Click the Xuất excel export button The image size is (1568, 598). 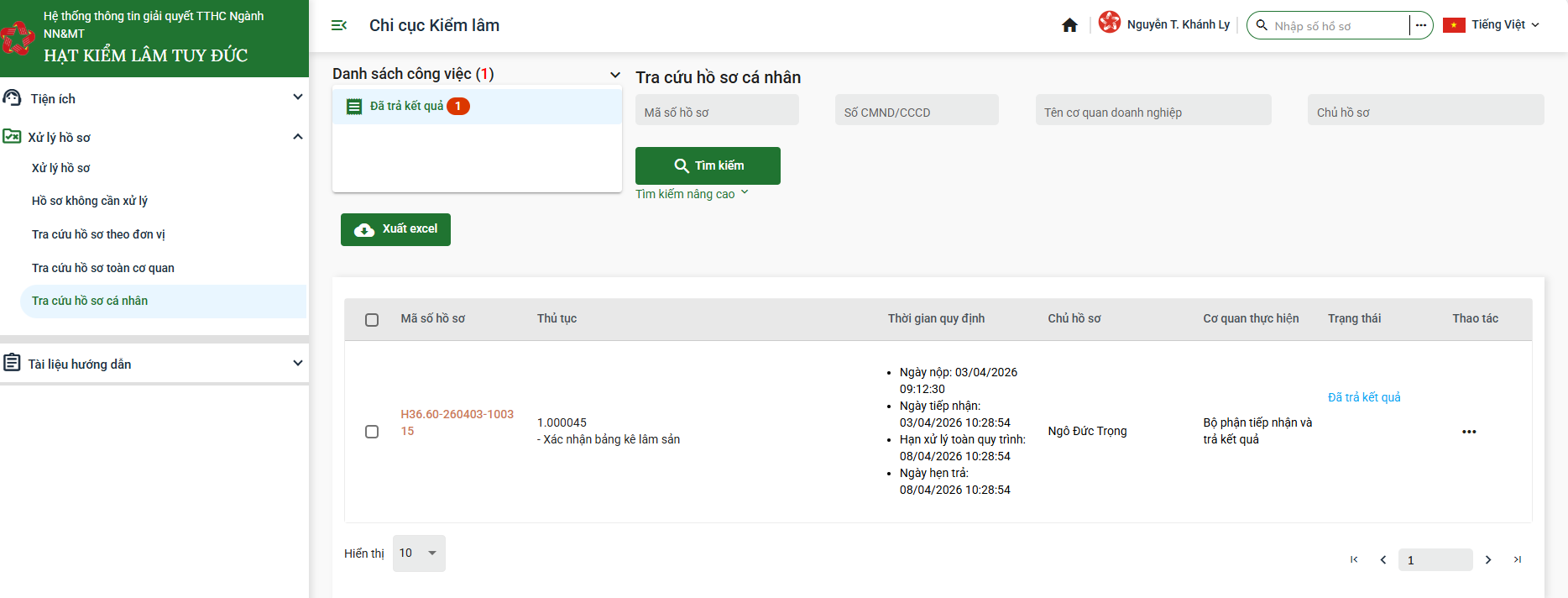point(395,229)
